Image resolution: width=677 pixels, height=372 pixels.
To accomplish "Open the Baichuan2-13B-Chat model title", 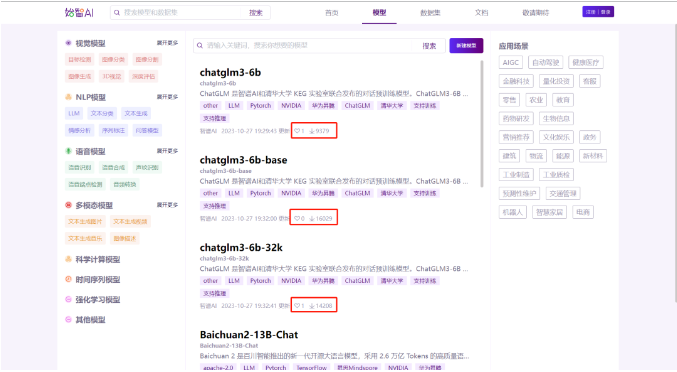I will (249, 334).
